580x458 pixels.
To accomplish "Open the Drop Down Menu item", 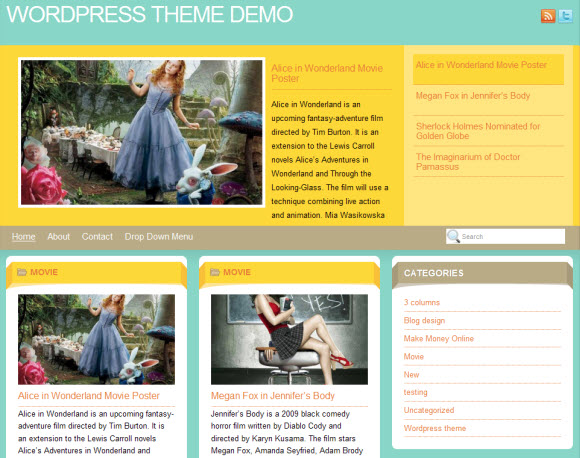I will point(159,236).
